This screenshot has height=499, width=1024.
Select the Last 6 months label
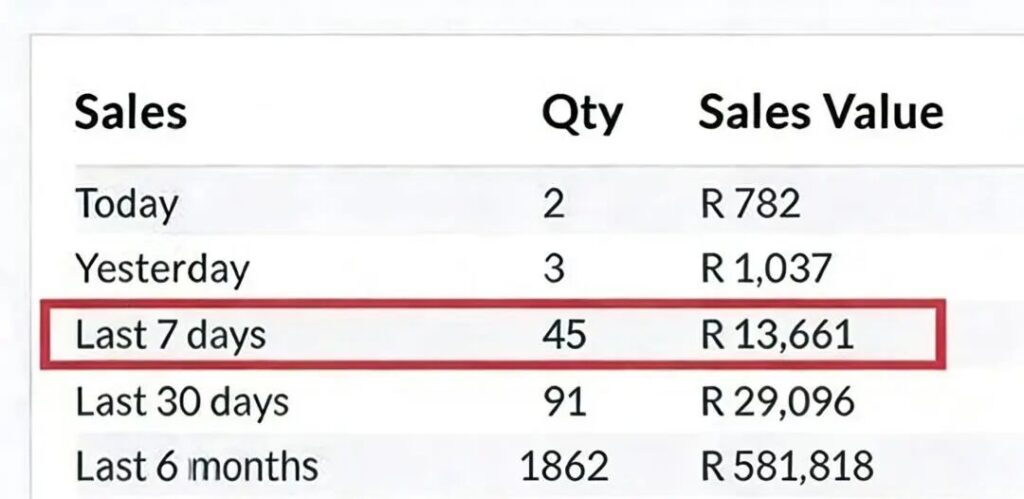click(x=197, y=466)
